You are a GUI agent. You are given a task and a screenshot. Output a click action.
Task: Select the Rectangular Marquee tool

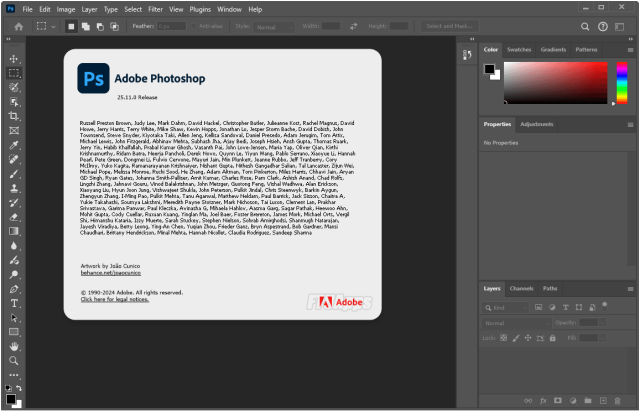(x=14, y=73)
